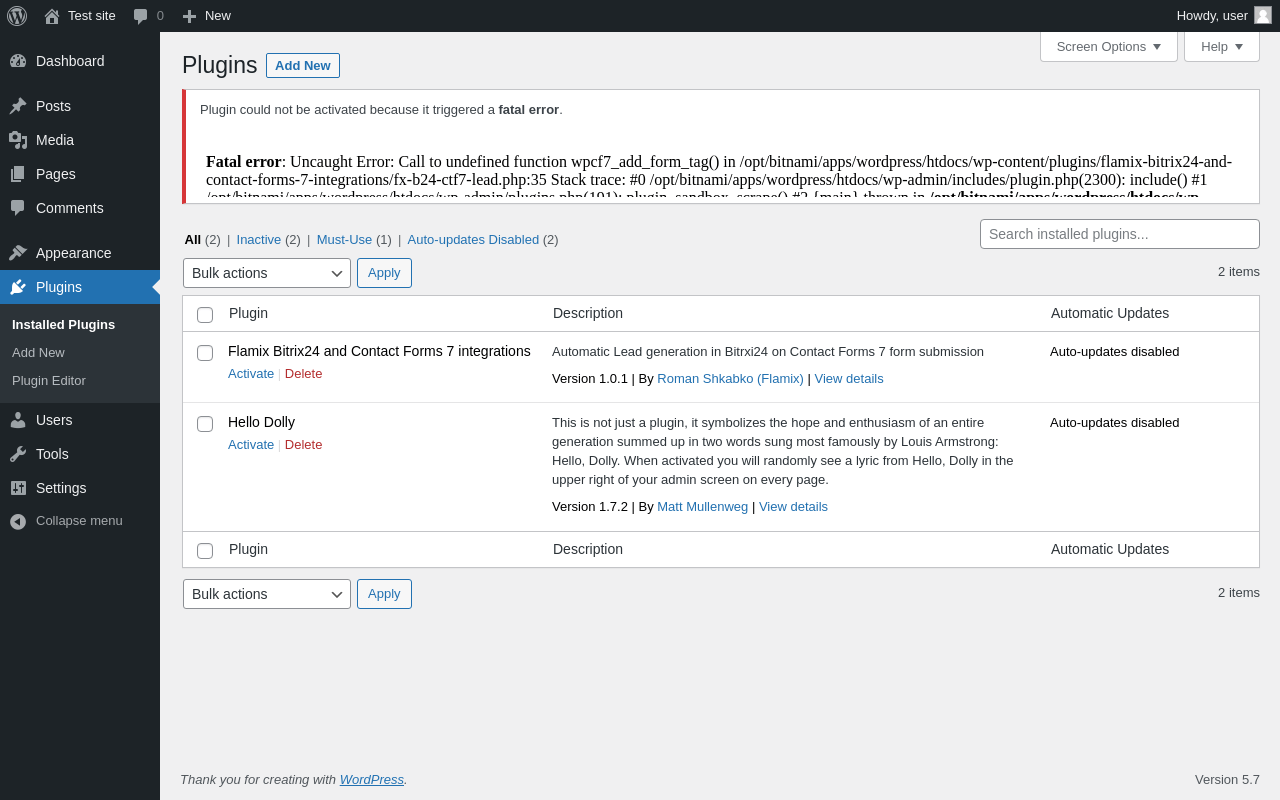Click the Add New button beside Plugins heading
Viewport: 1280px width, 800px height.
click(x=303, y=66)
